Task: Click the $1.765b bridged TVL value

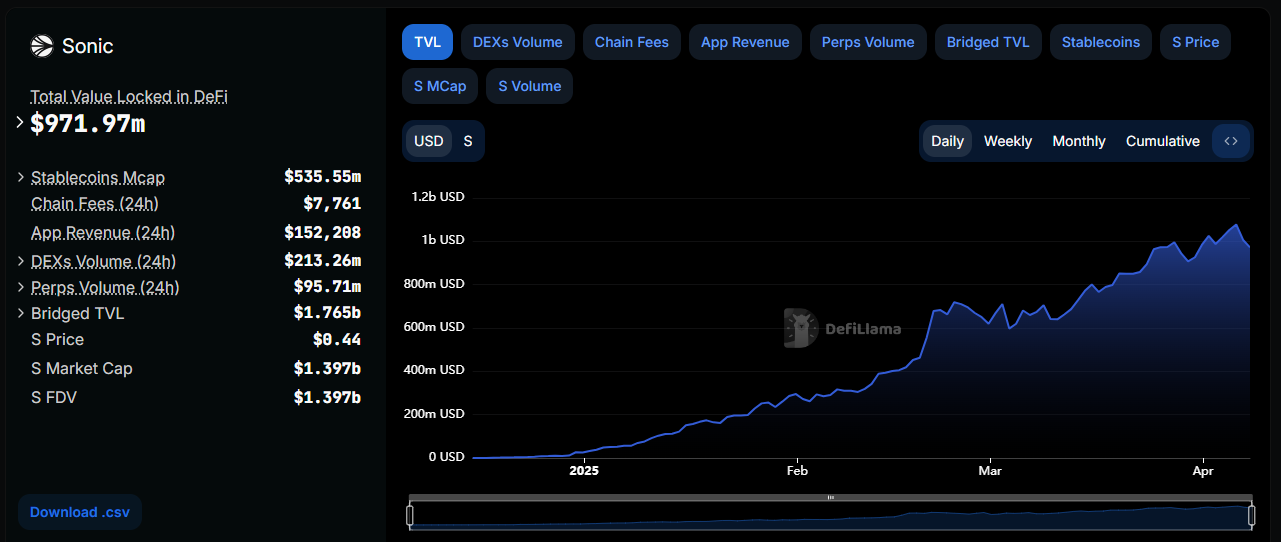Action: point(327,313)
